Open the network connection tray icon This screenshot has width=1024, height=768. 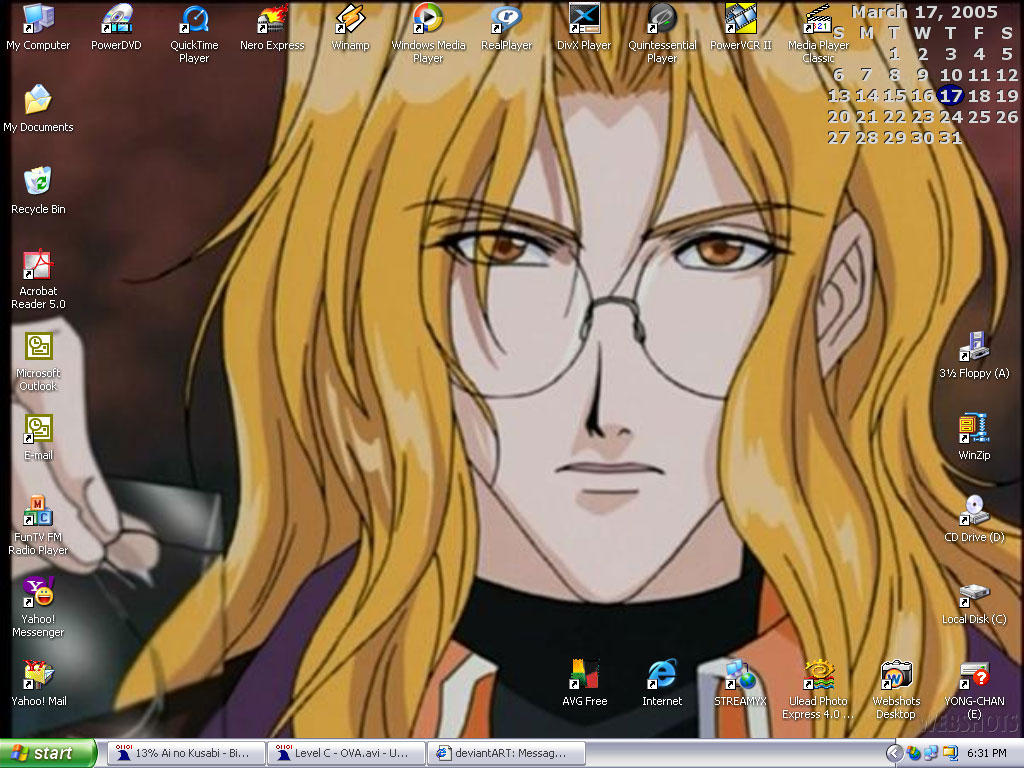tap(931, 753)
